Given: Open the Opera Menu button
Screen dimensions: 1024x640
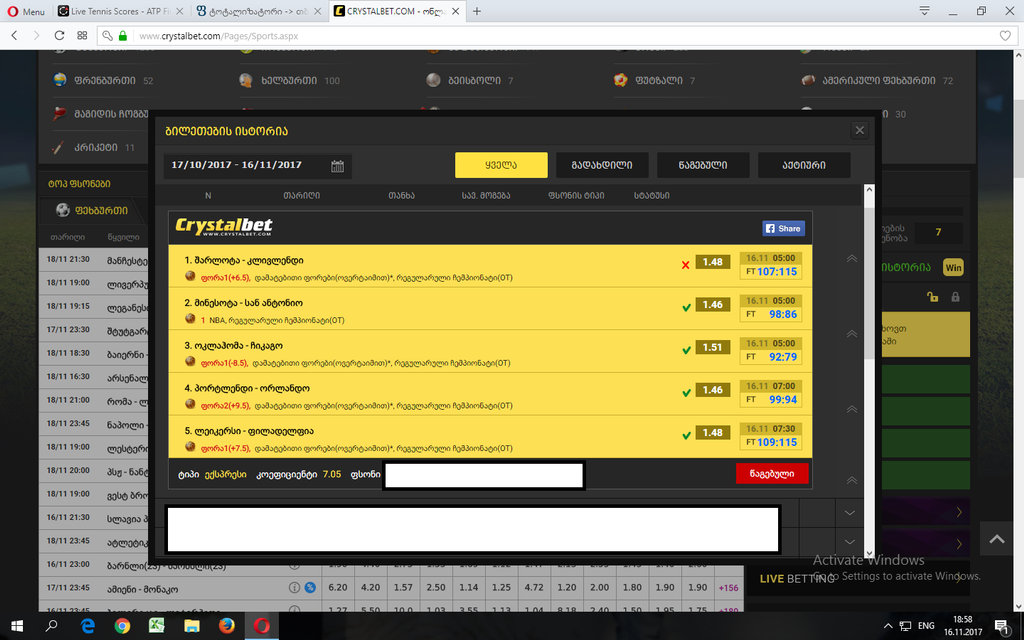Looking at the screenshot, I should 26,11.
